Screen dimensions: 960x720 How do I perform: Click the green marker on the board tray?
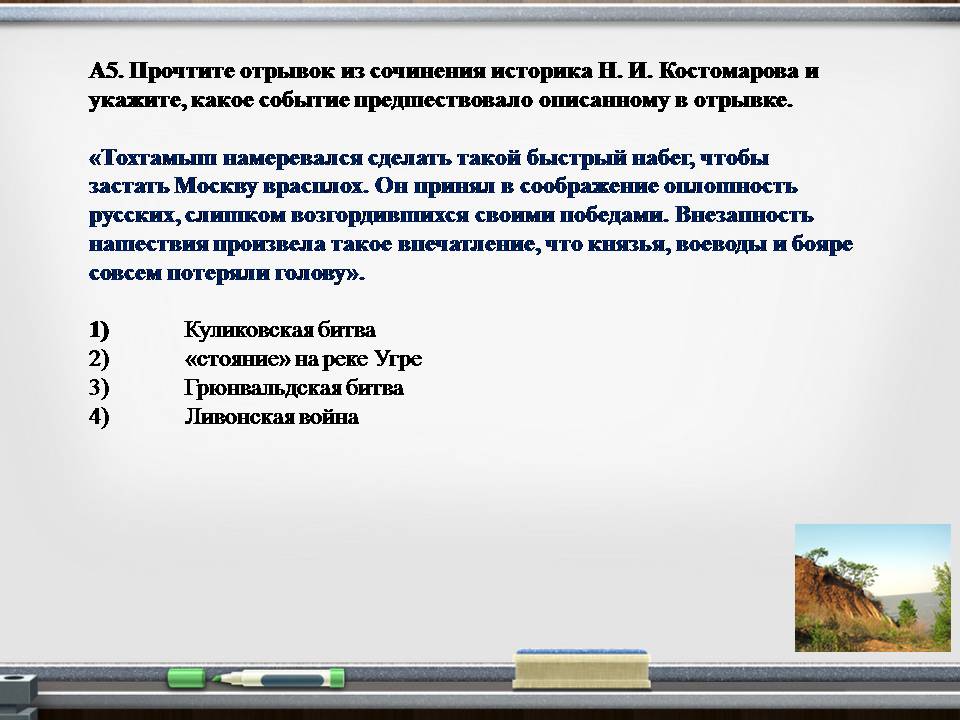pos(278,678)
